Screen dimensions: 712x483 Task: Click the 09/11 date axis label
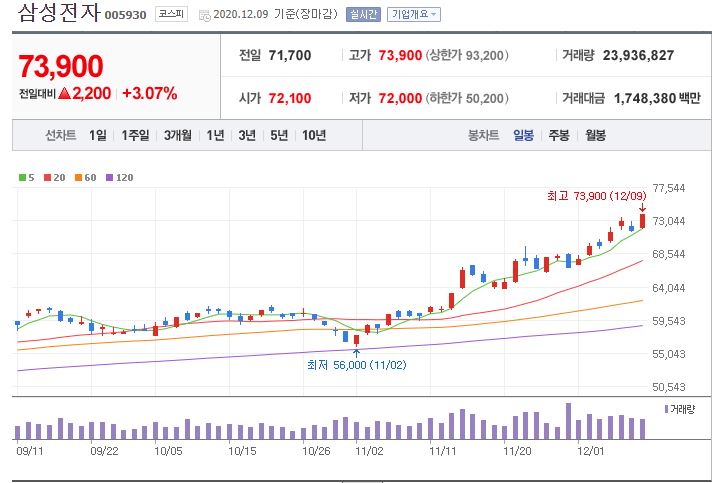[29, 451]
